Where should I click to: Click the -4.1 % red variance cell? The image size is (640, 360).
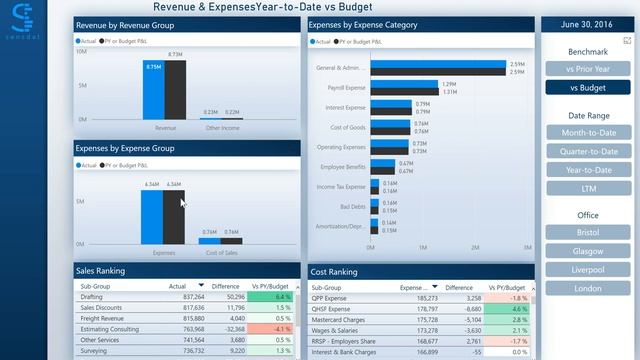point(270,329)
